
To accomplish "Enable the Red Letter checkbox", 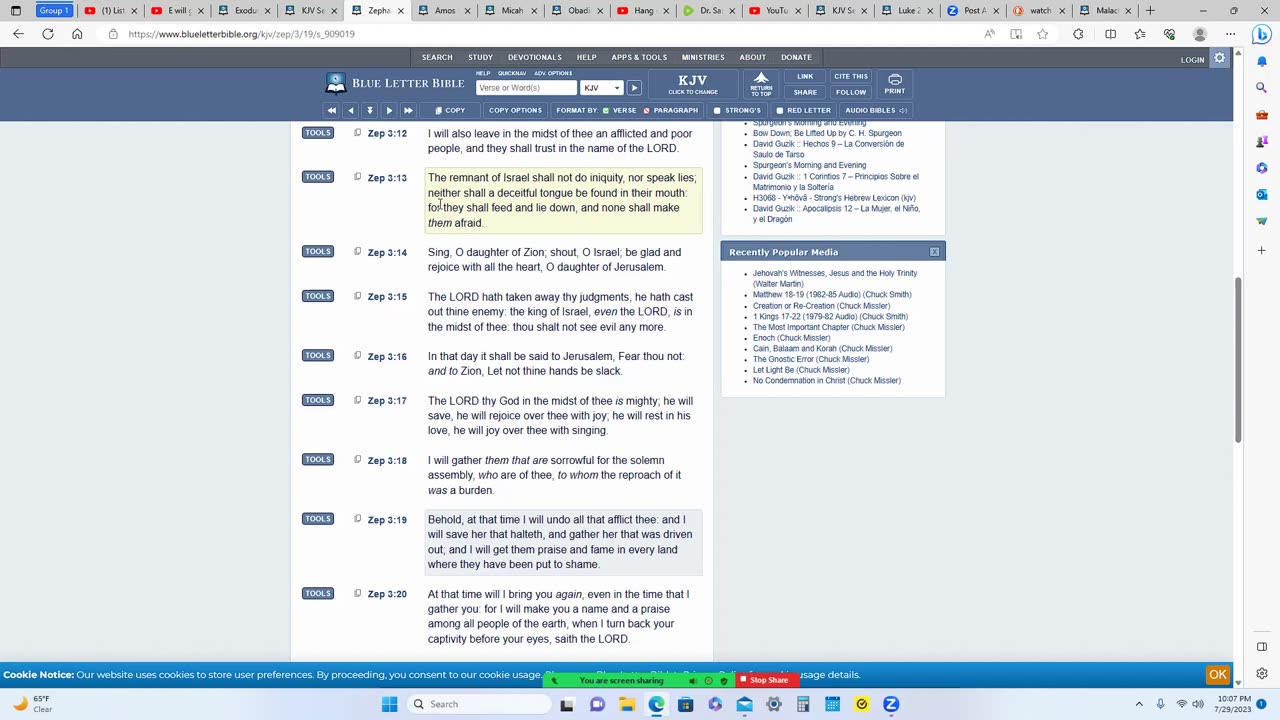I will [x=779, y=111].
